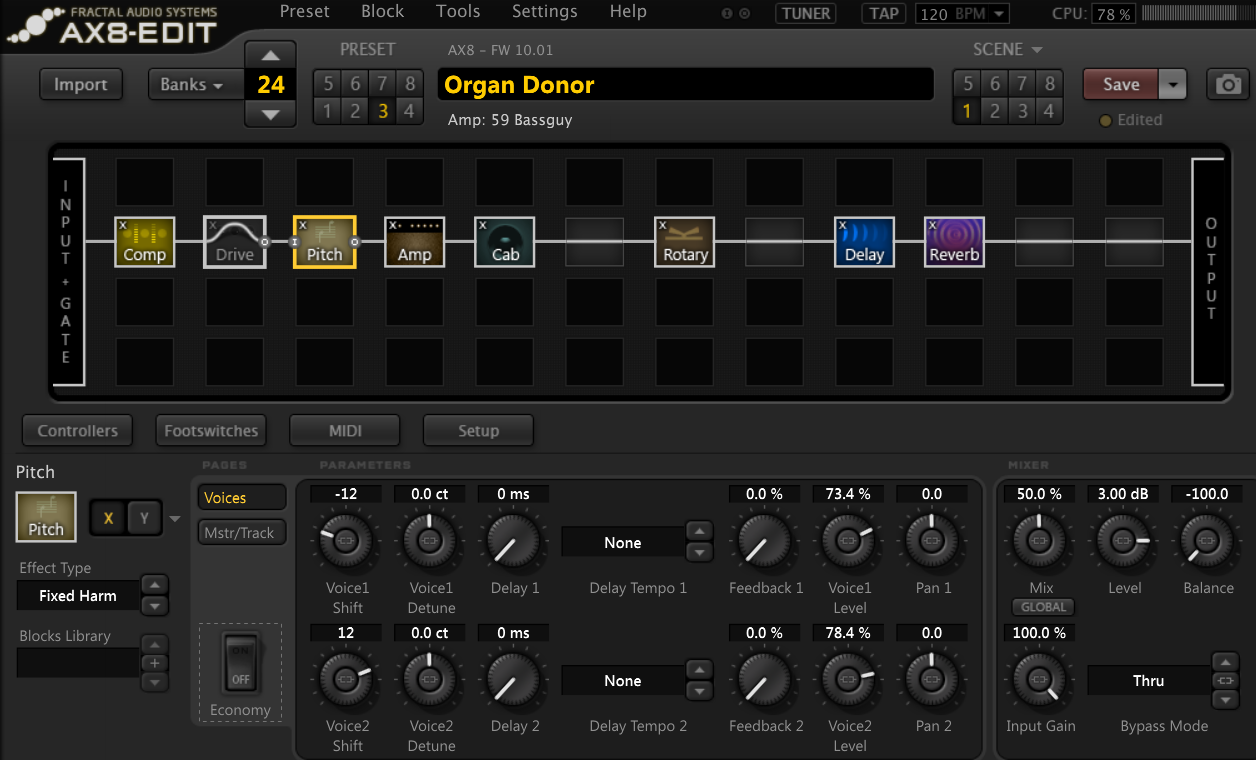Open the MIDI settings button
Viewport: 1256px width, 760px height.
(x=345, y=431)
